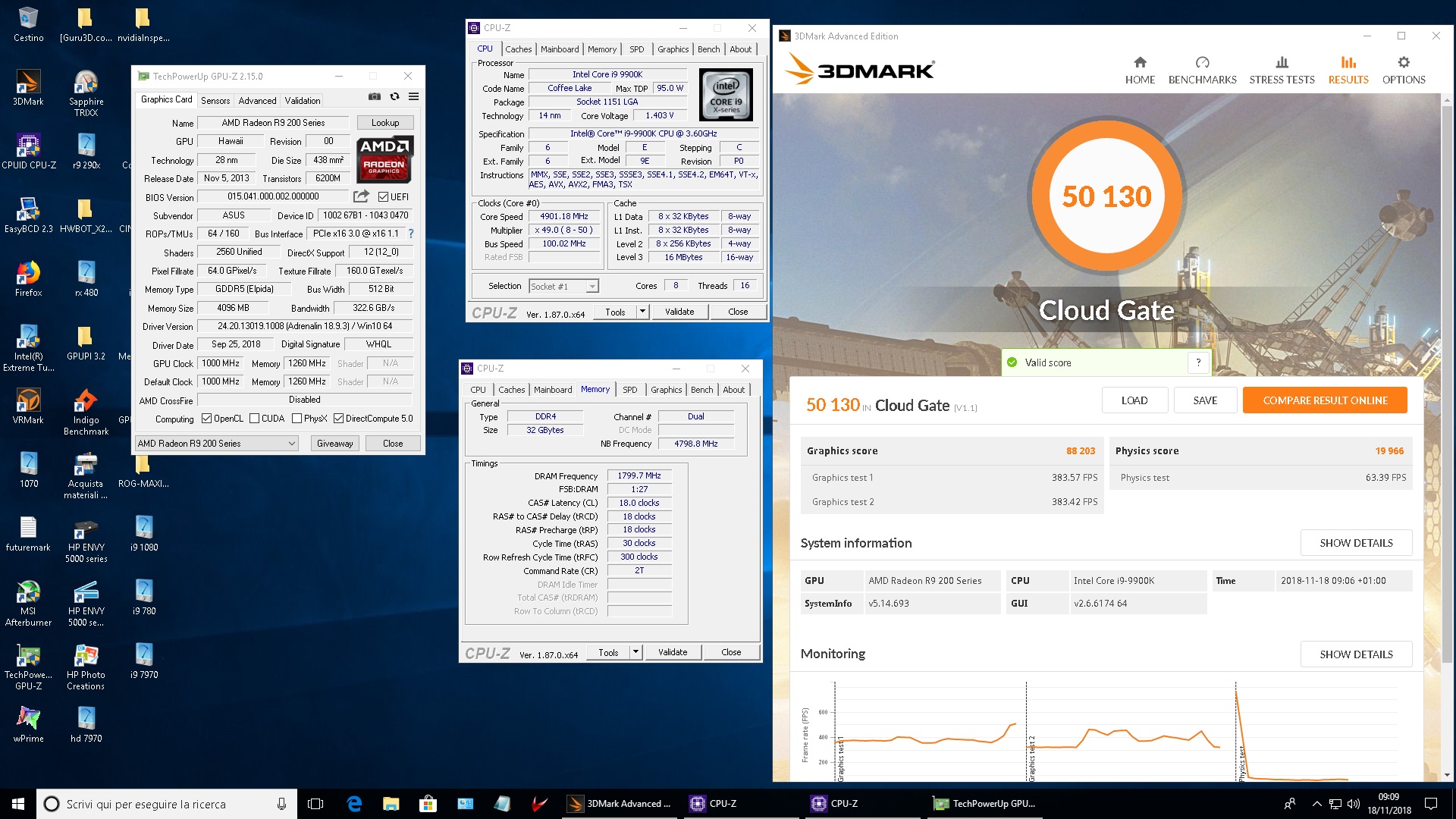Toggle the CUDA checkbox

pos(255,419)
